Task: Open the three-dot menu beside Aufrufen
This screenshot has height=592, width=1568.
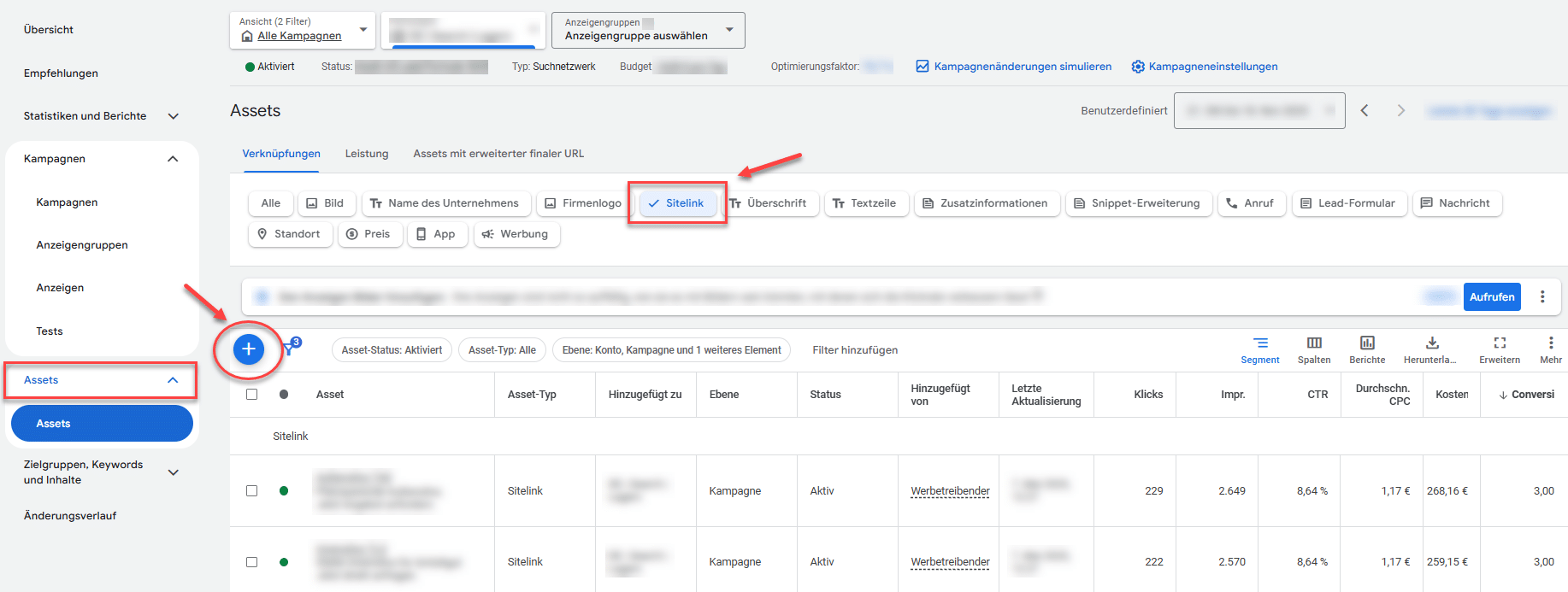Action: point(1542,296)
